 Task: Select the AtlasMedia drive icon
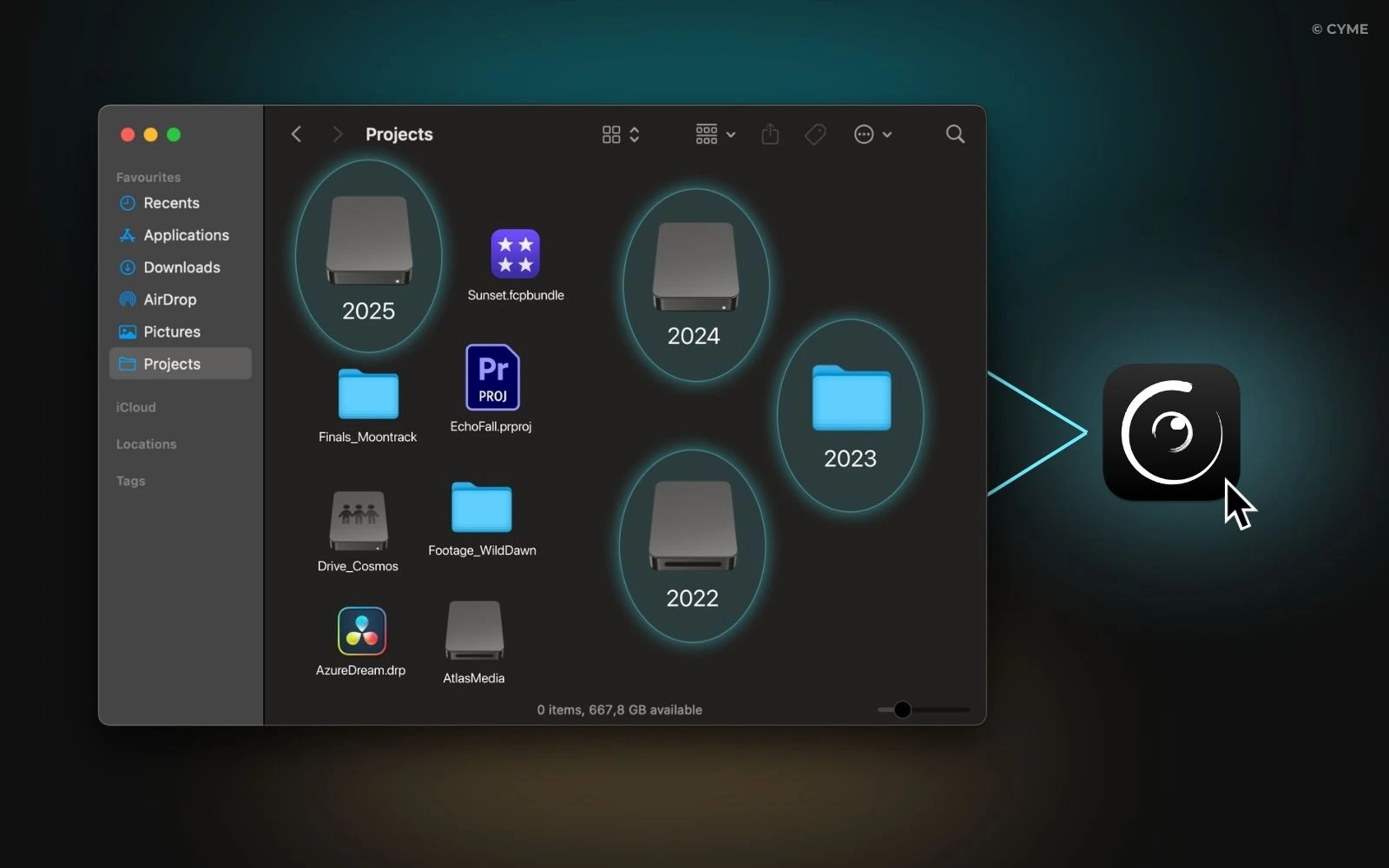tap(474, 631)
